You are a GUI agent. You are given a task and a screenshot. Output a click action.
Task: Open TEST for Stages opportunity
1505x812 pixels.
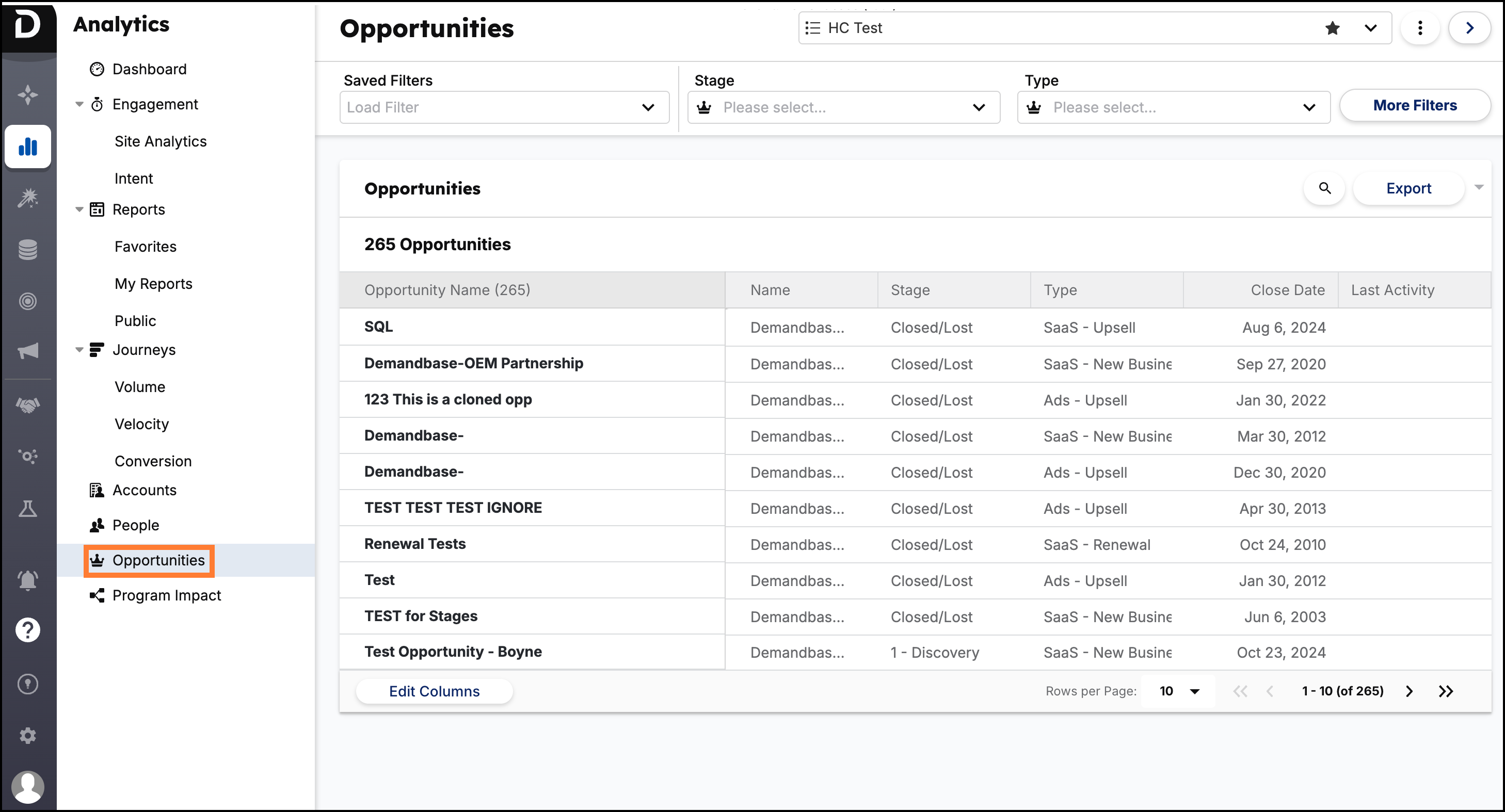pyautogui.click(x=421, y=616)
